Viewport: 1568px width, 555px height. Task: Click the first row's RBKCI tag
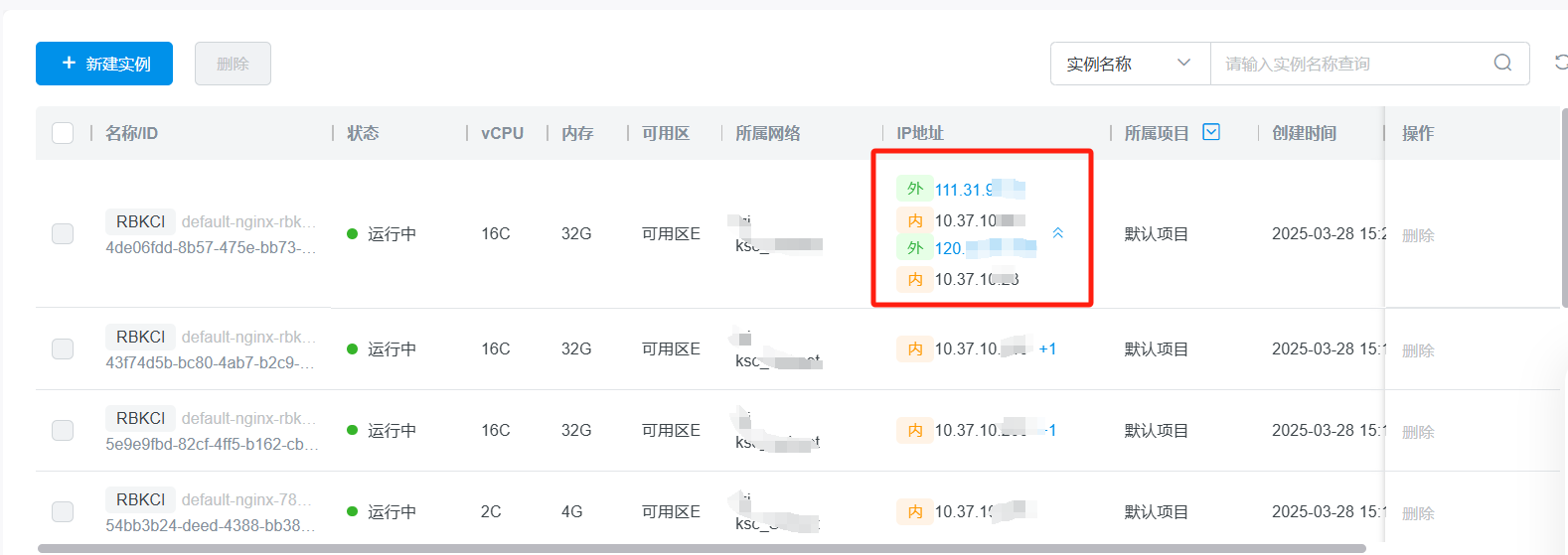[140, 221]
